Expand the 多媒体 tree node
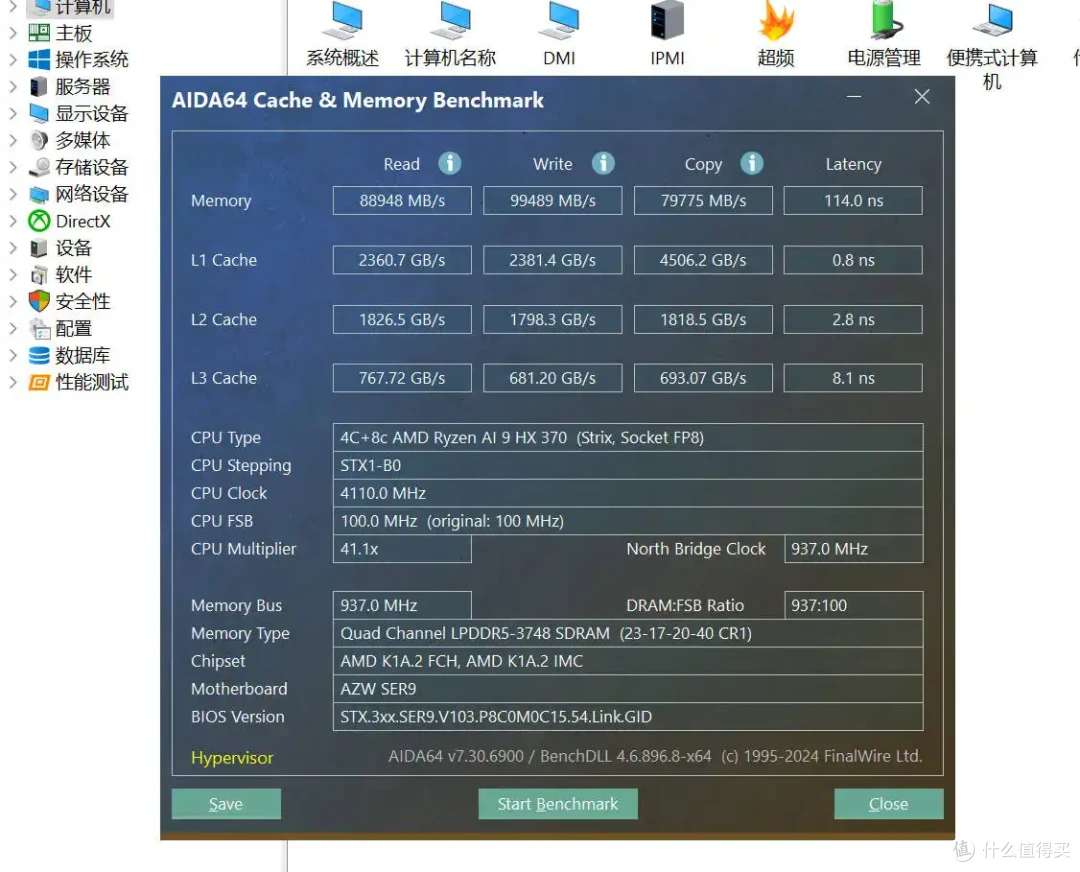The width and height of the screenshot is (1080, 872). (12, 140)
